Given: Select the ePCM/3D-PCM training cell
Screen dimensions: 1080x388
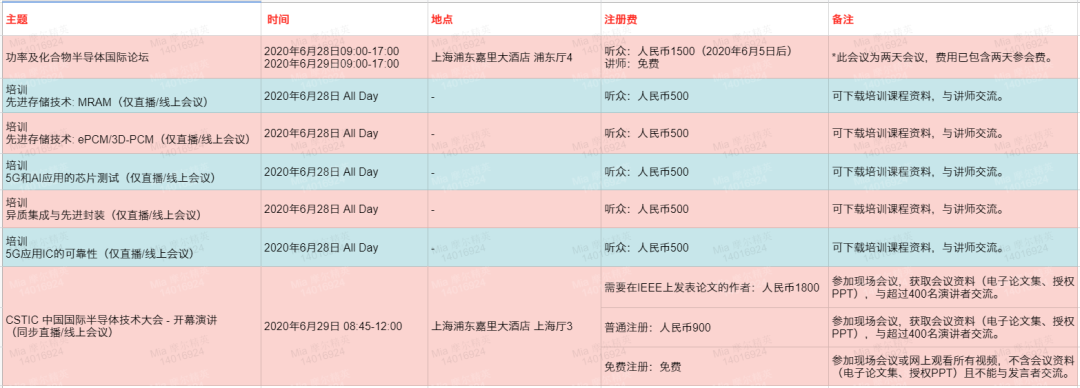Looking at the screenshot, I should coord(131,134).
